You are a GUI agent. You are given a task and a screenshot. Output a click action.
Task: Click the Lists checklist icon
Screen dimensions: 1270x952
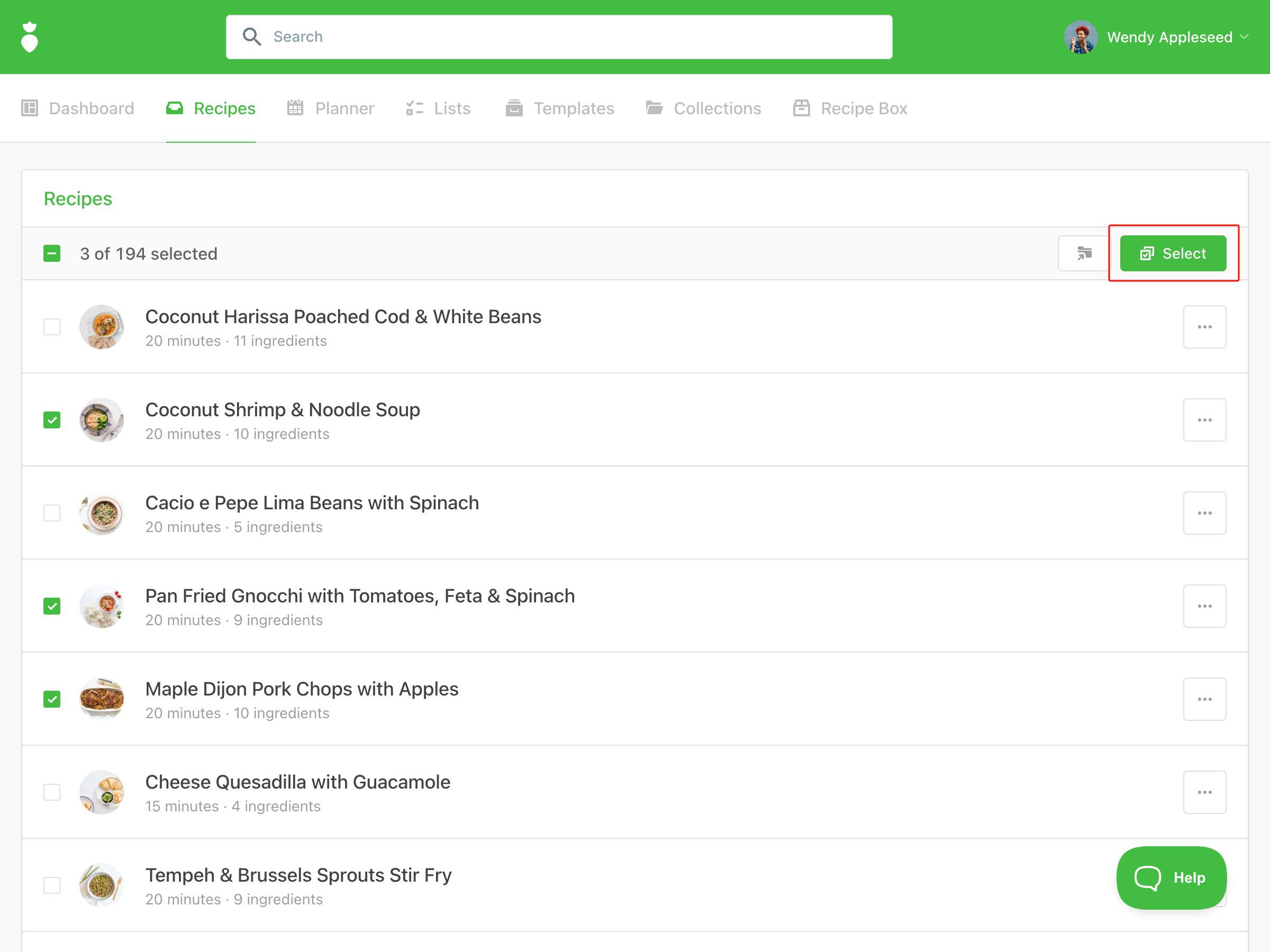(x=414, y=108)
